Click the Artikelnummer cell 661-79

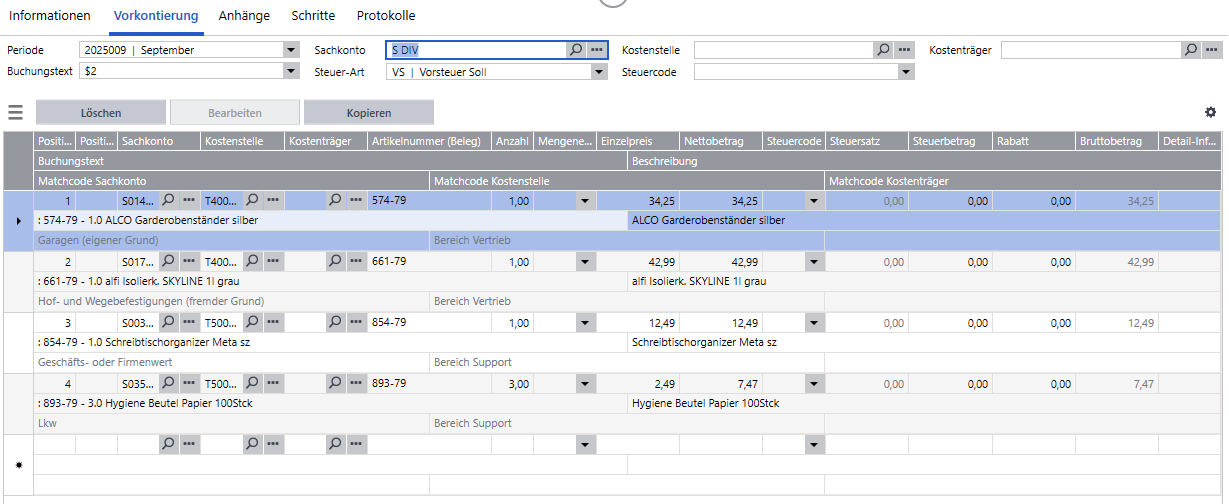tap(428, 262)
